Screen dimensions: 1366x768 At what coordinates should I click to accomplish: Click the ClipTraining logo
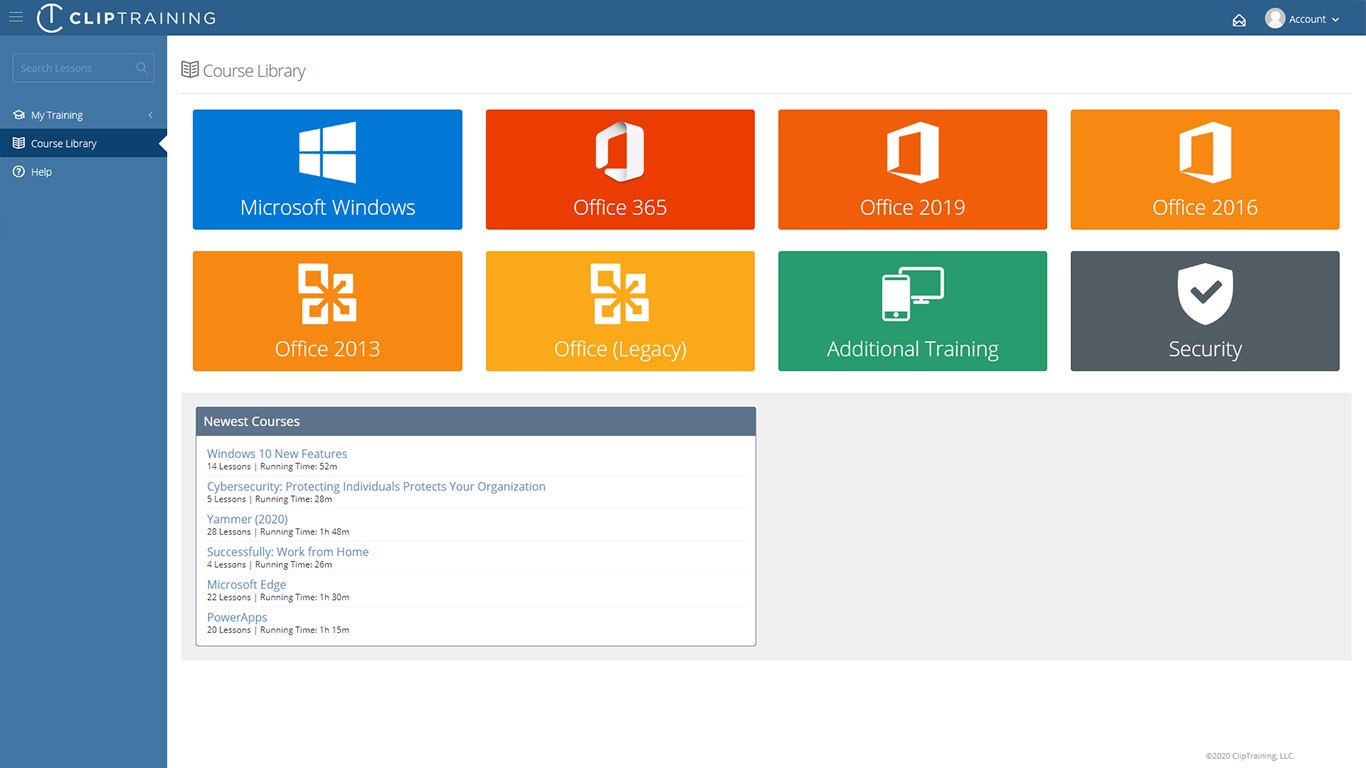126,18
